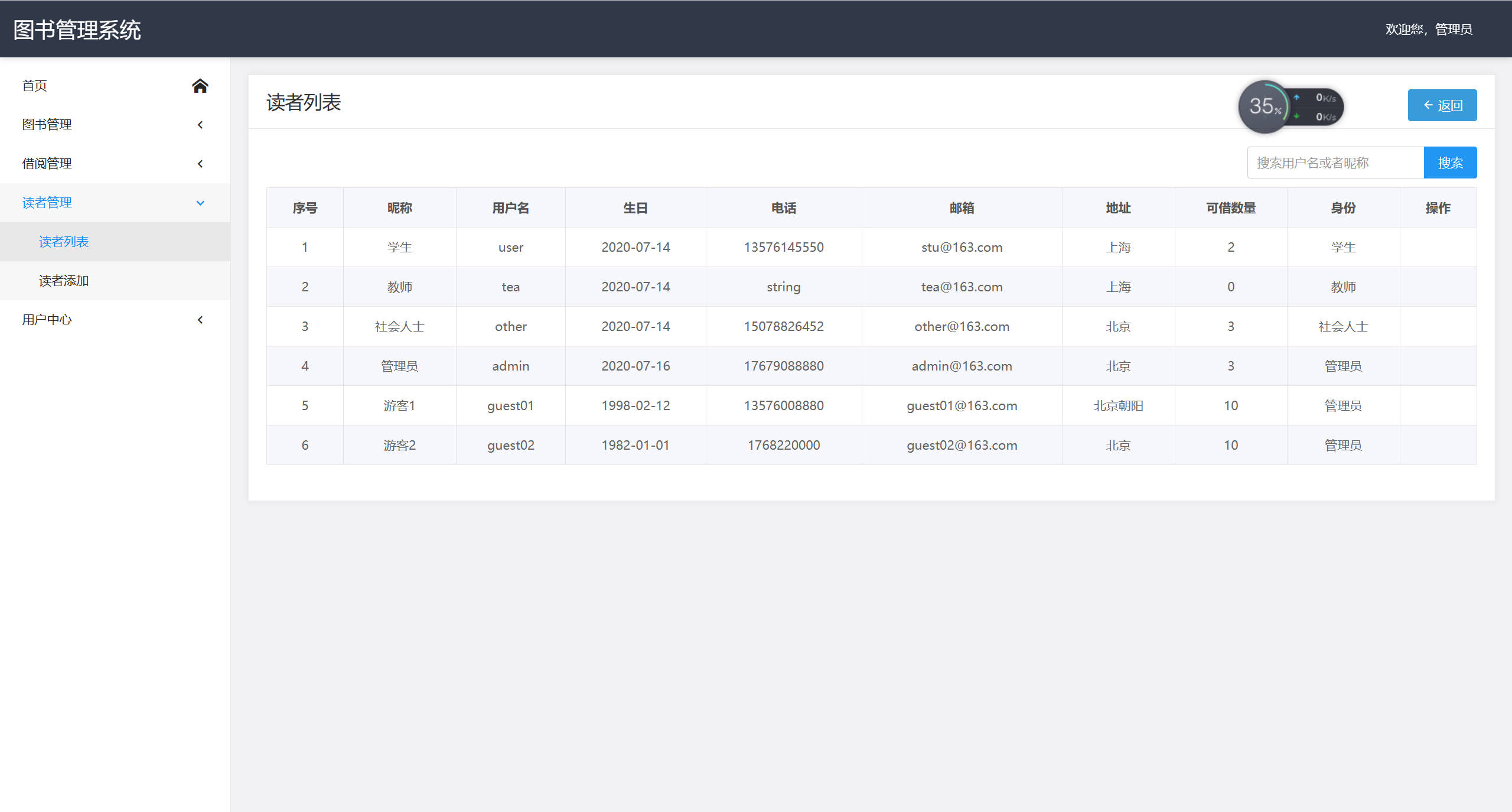This screenshot has height=812, width=1512.
Task: Click the 搜索 search button
Action: click(x=1451, y=162)
